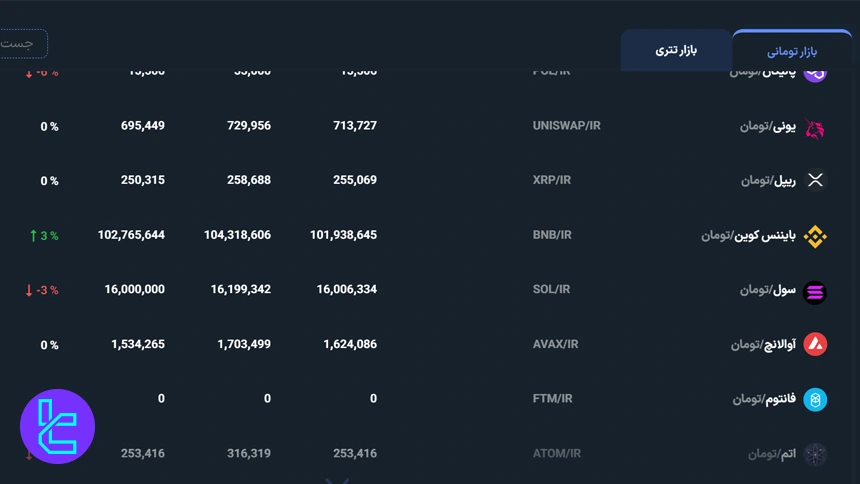
Task: Open the BNB/IR market pair
Action: click(x=552, y=236)
